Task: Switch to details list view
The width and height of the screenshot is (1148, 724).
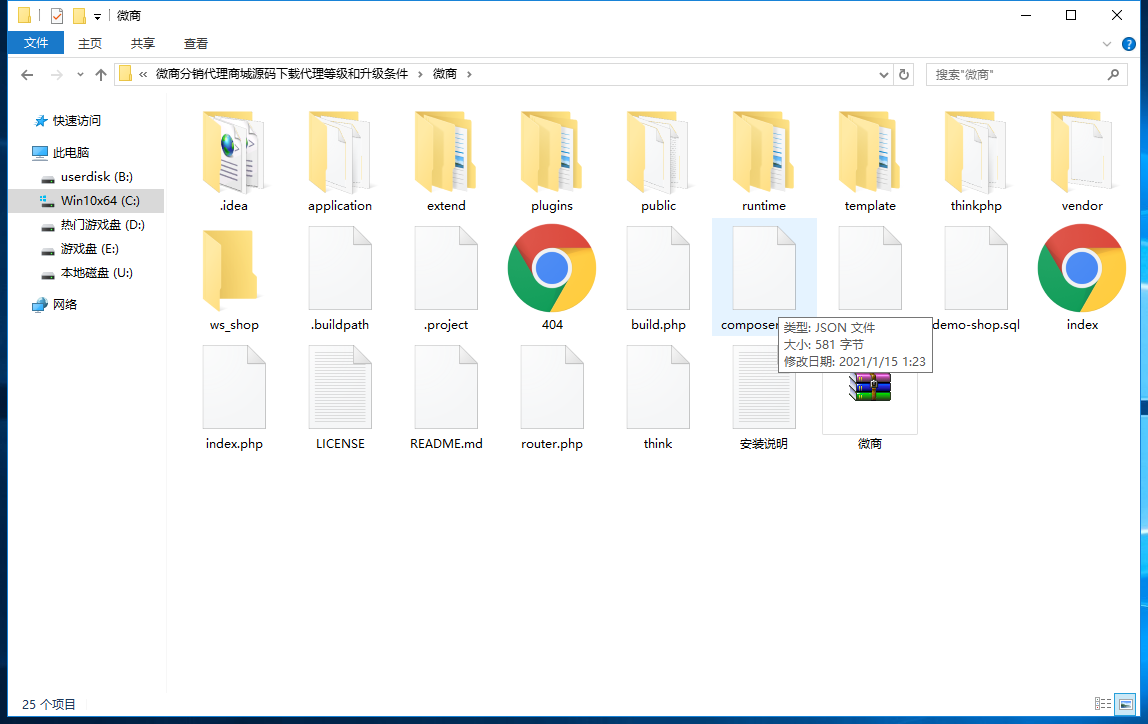Action: [x=1102, y=704]
